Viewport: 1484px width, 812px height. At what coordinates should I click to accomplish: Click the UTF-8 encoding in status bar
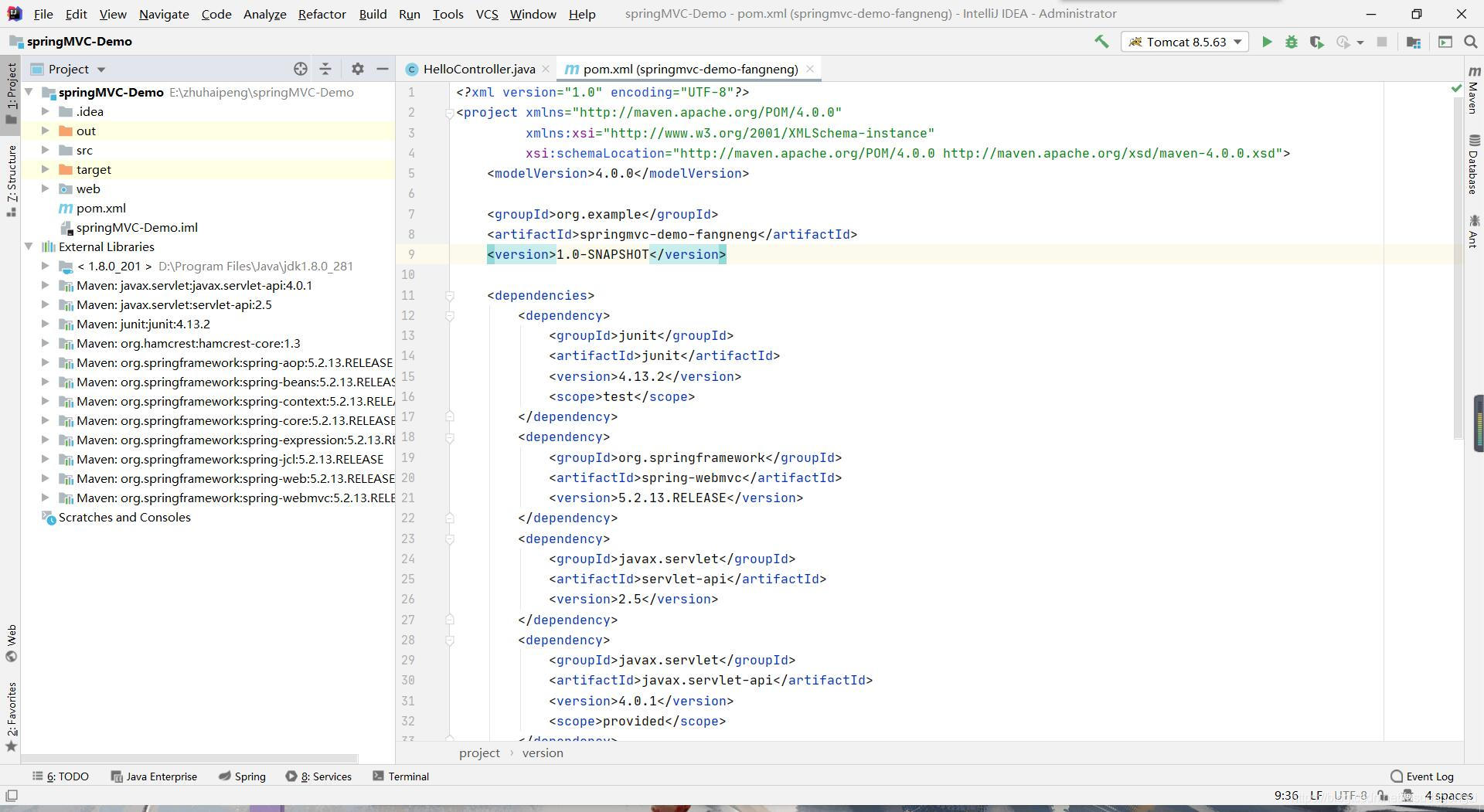(1350, 796)
